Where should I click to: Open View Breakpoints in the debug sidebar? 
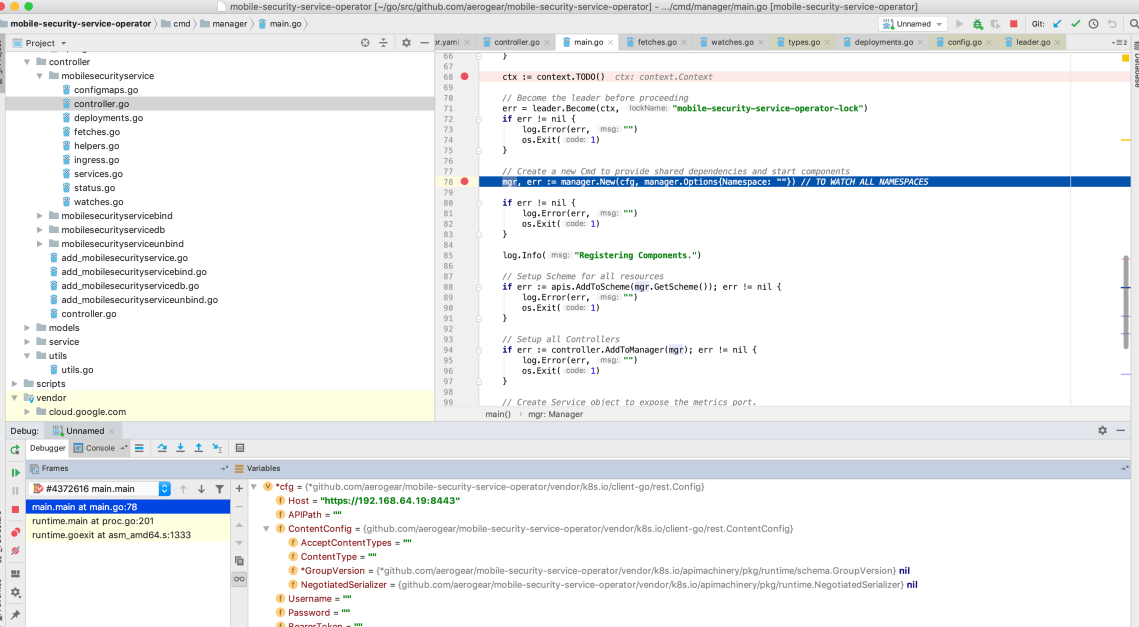tap(15, 532)
